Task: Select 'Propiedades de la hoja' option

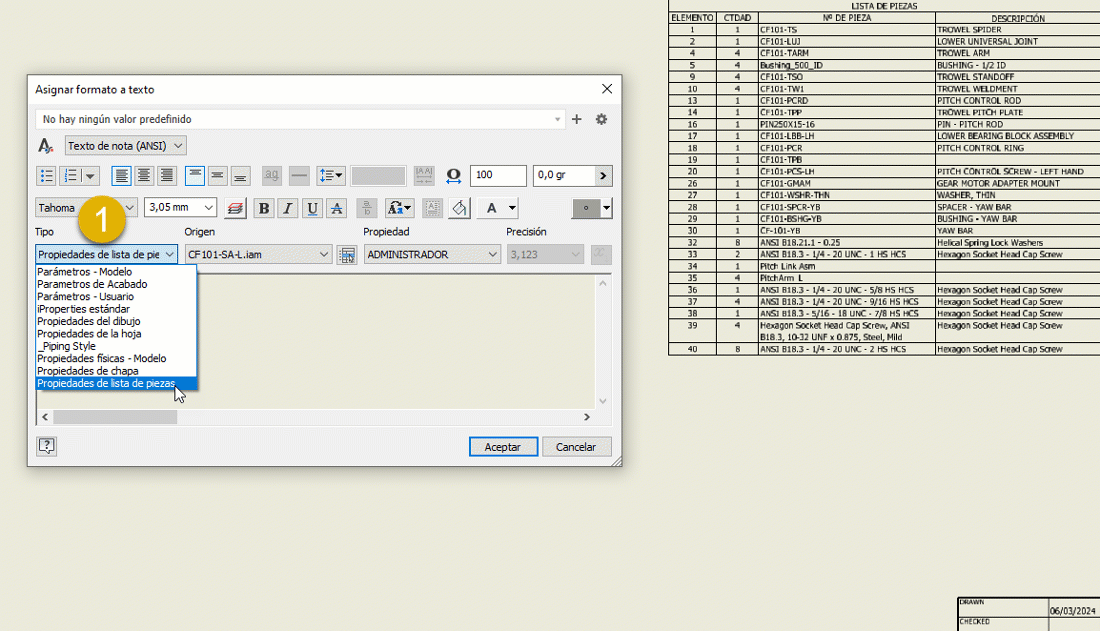Action: click(116, 333)
